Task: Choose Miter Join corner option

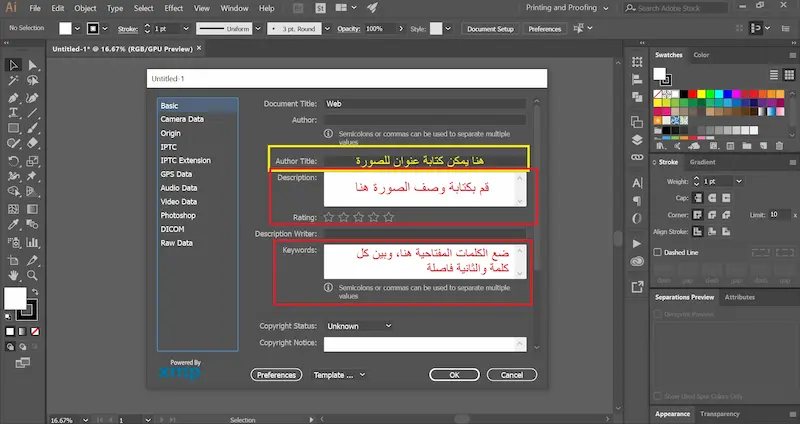Action: tap(697, 215)
